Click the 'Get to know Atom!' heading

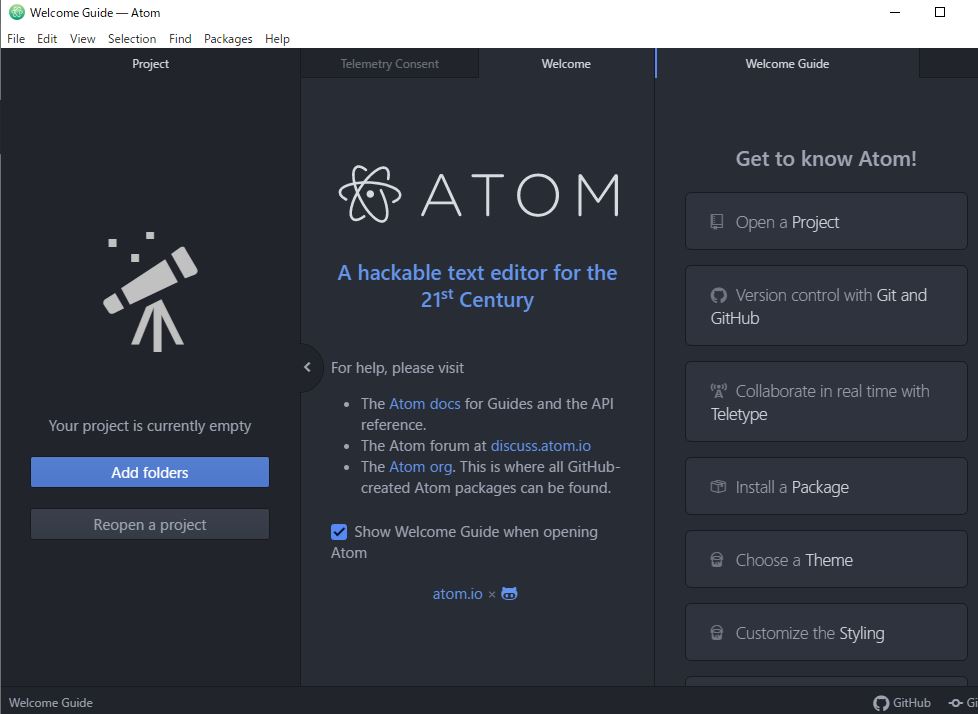826,158
